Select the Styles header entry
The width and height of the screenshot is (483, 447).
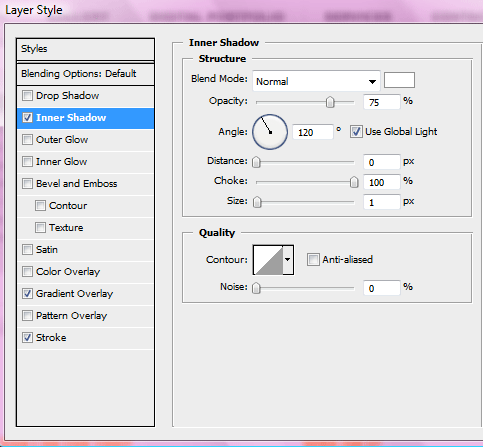pyautogui.click(x=85, y=49)
